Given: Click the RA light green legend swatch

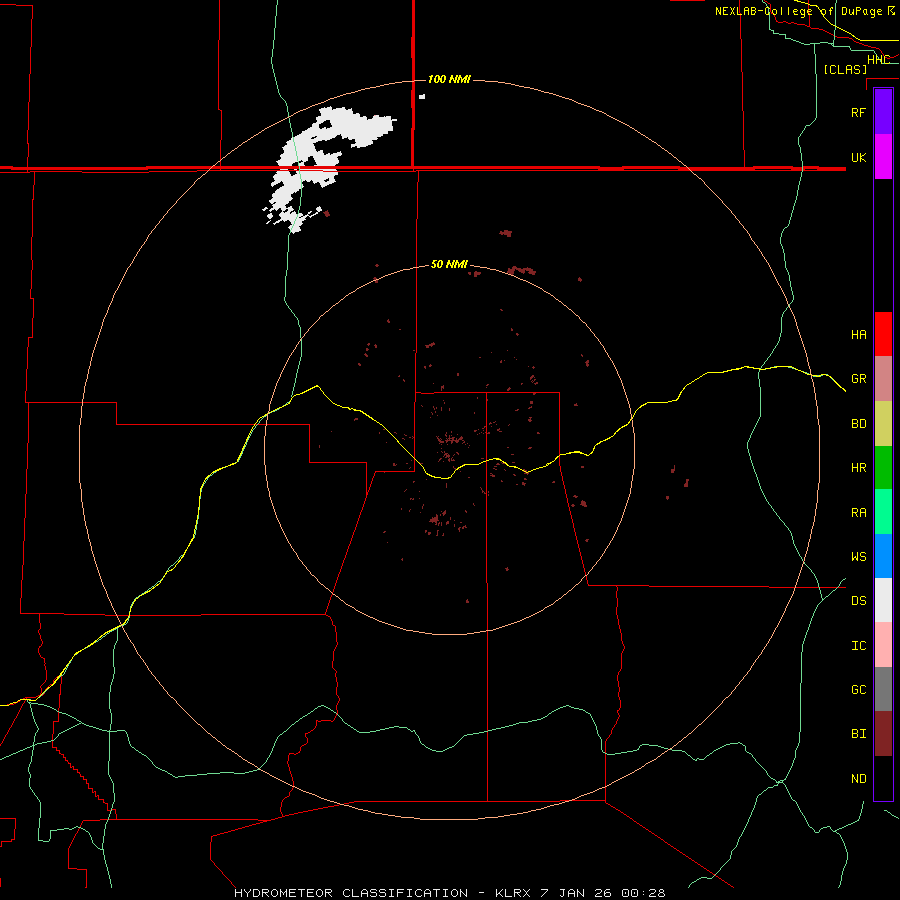Looking at the screenshot, I should click(883, 512).
